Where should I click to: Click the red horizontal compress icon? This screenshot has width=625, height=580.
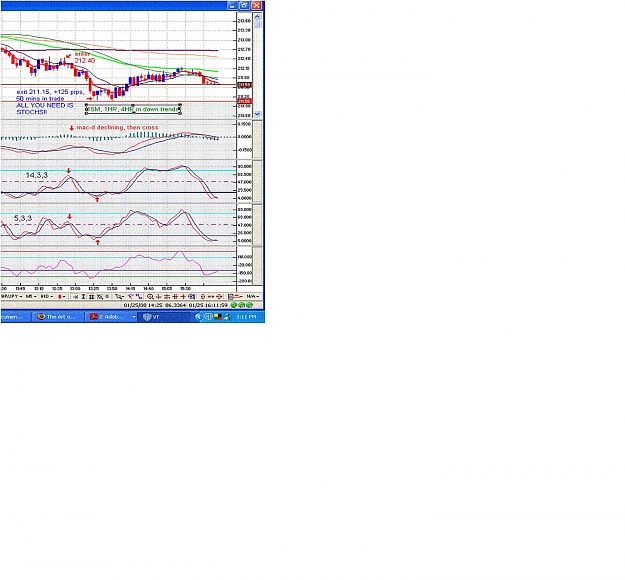(x=159, y=297)
